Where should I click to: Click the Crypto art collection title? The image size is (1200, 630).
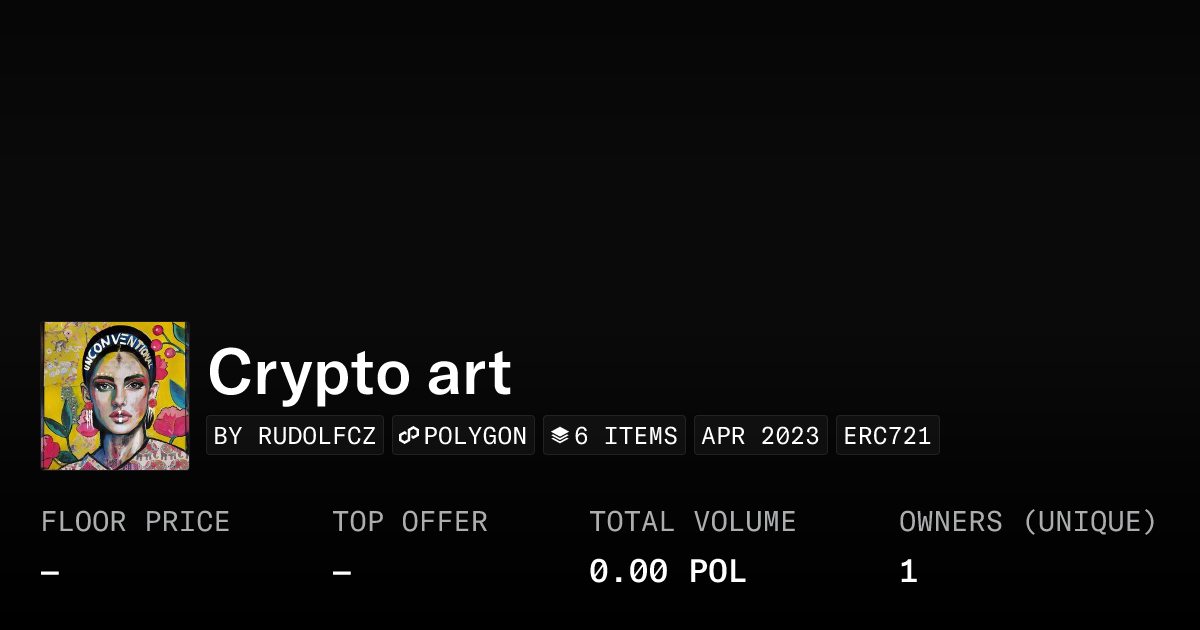tap(359, 372)
